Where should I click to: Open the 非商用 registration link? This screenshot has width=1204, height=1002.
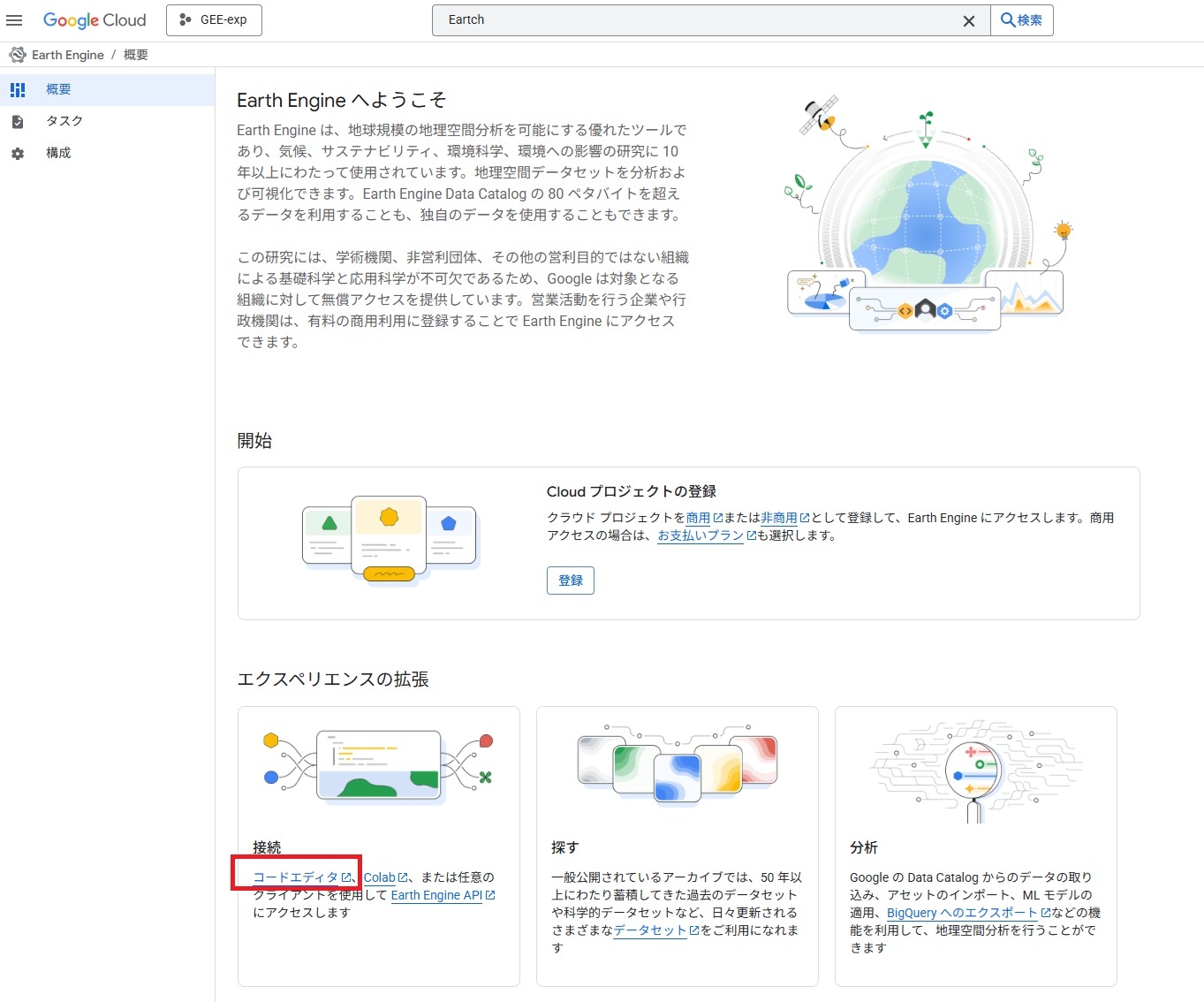(x=779, y=518)
